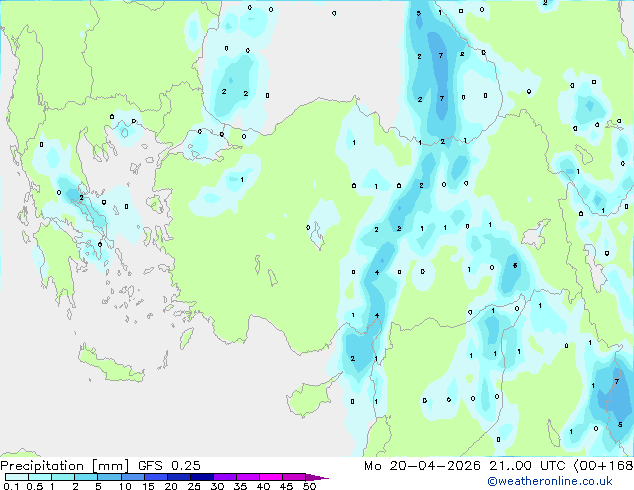634x490 pixels.
Task: Click the 0.1–0.5 mm palest legend swatch
Action: [x=17, y=477]
